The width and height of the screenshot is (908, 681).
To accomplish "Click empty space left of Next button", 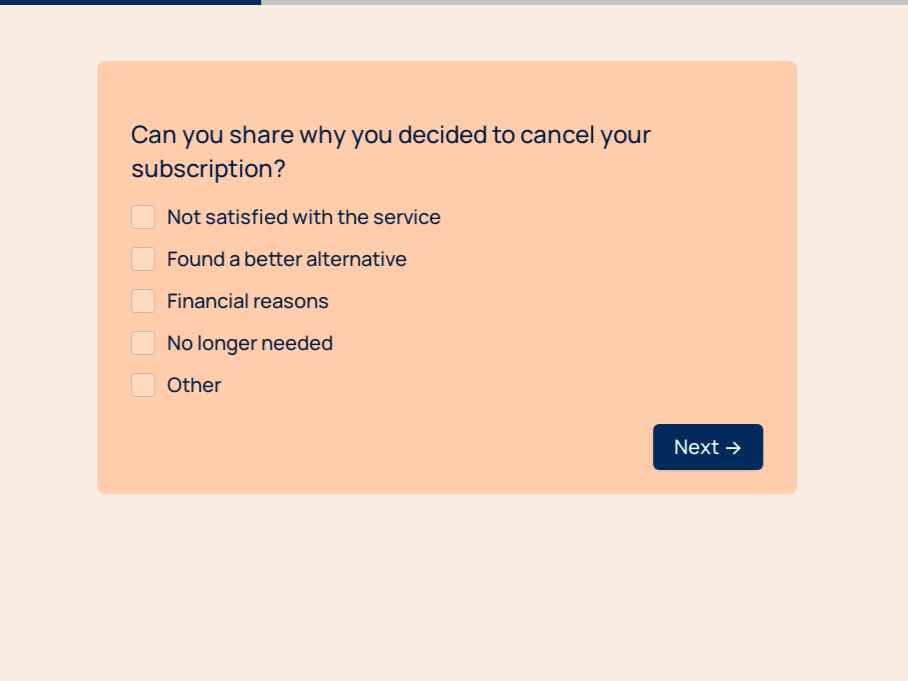I will pos(400,447).
